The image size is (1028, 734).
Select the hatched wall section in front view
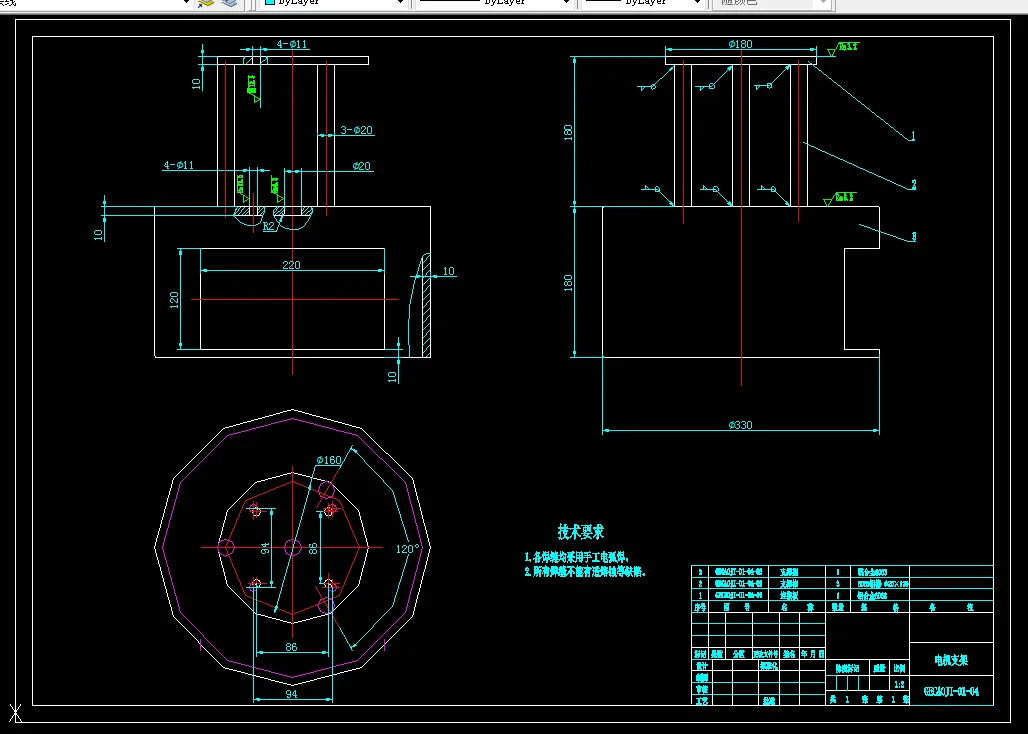pos(426,305)
